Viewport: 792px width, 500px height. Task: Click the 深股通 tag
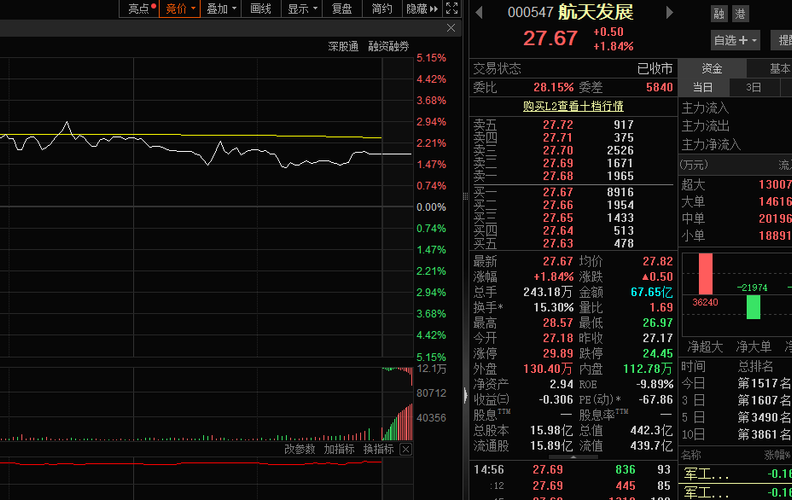343,46
